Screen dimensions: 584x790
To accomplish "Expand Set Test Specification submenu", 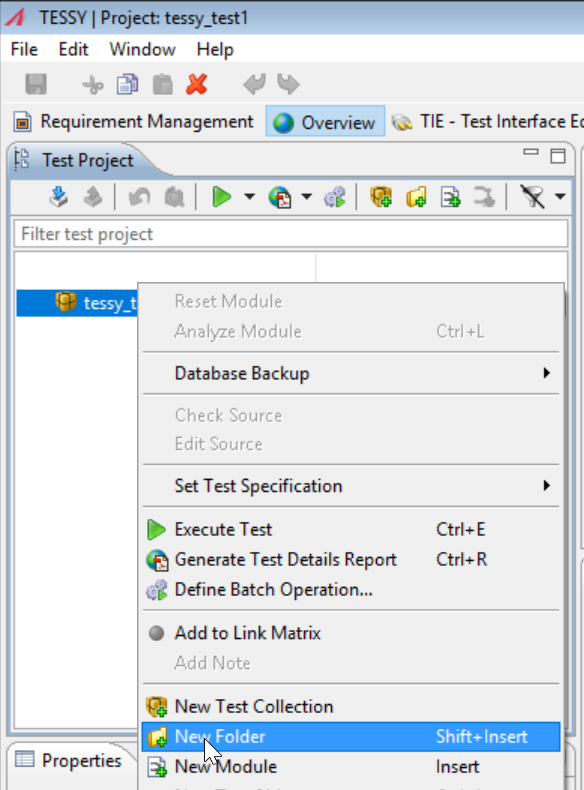I will coord(351,486).
